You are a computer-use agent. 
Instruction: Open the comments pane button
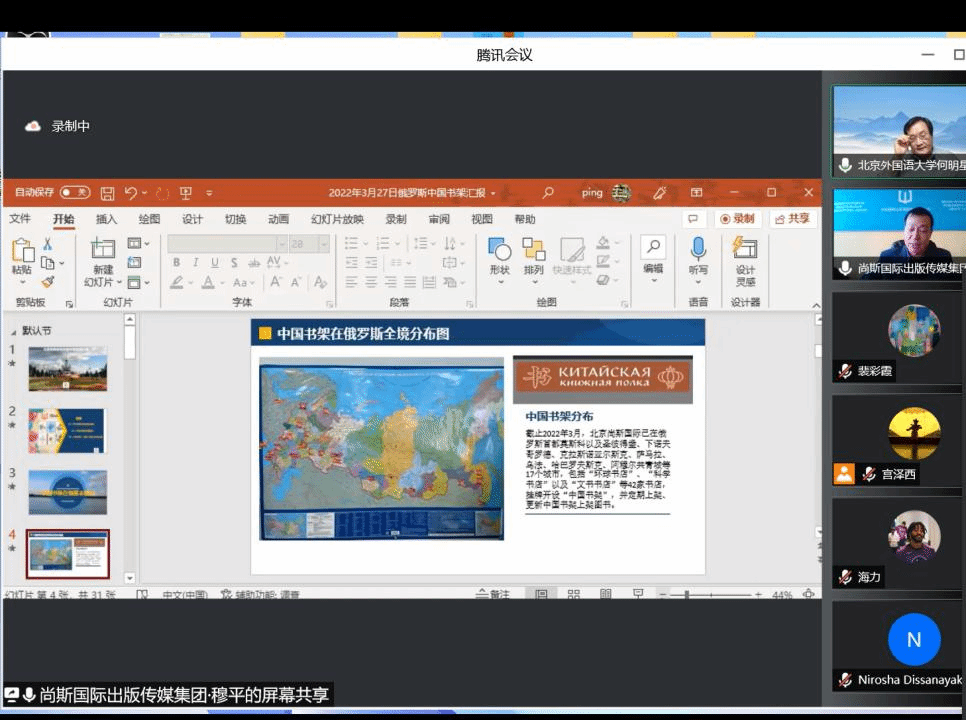click(693, 219)
